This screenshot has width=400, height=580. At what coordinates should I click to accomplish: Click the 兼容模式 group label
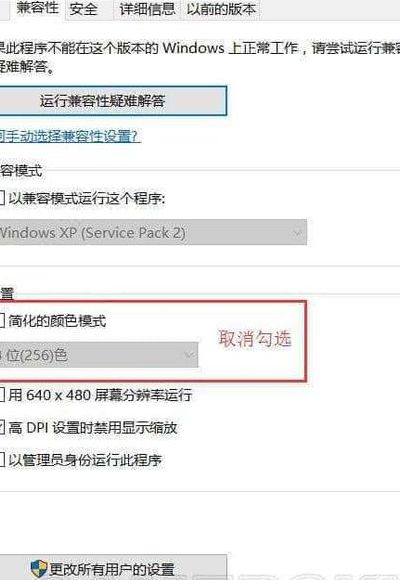point(21,171)
